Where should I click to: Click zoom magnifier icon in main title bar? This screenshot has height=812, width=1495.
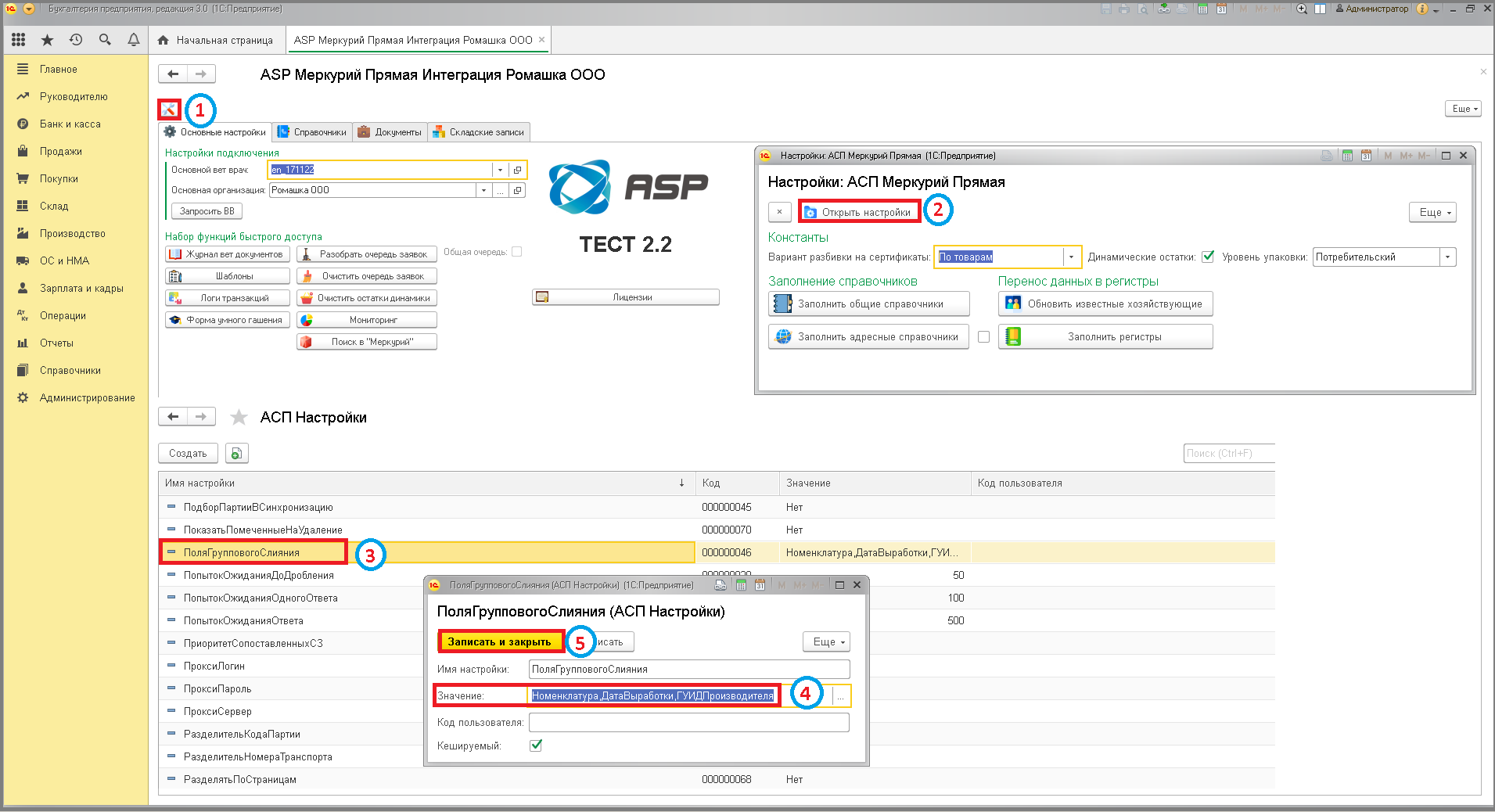(1302, 9)
